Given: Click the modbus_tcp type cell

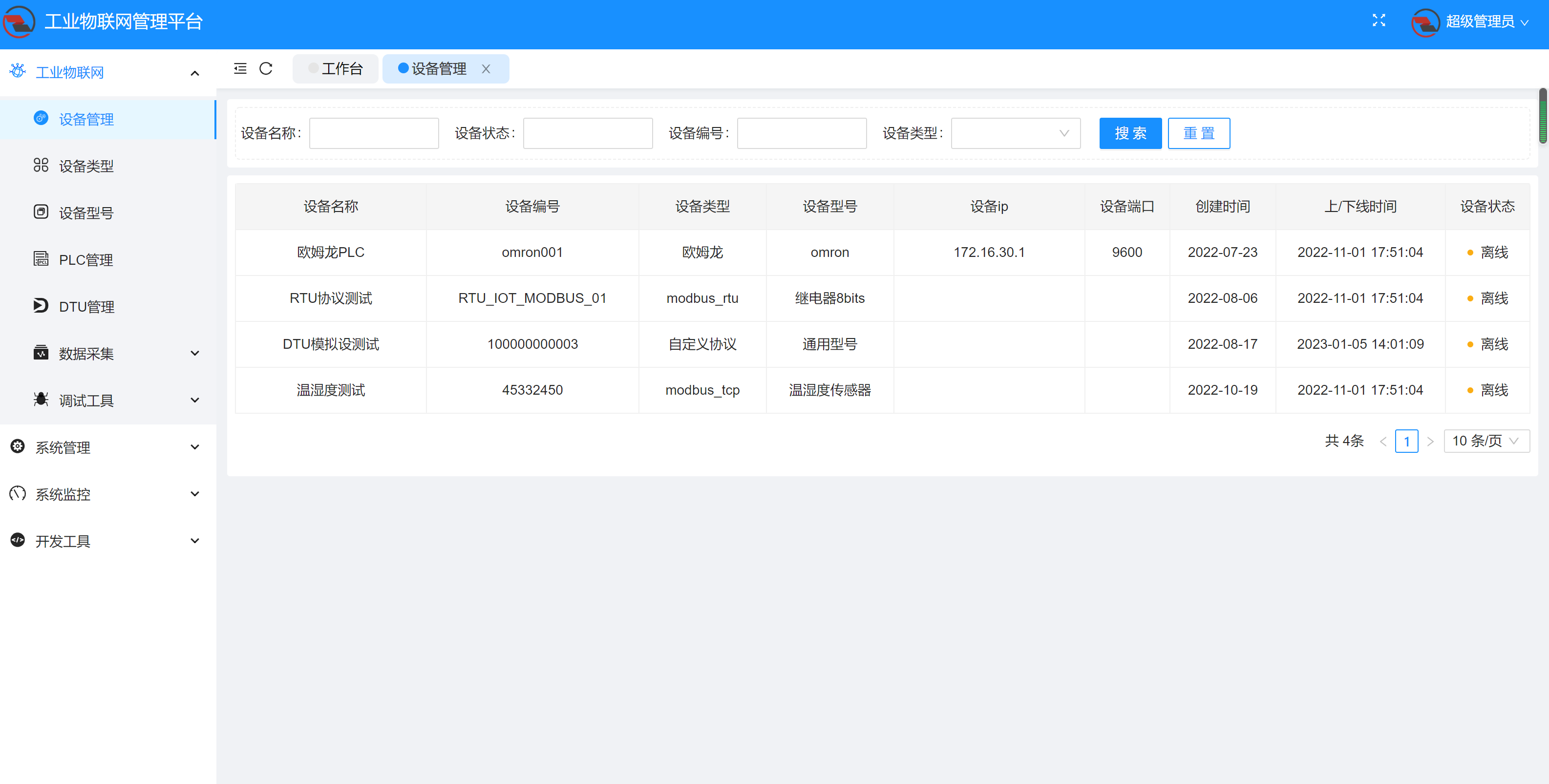Looking at the screenshot, I should 702,390.
